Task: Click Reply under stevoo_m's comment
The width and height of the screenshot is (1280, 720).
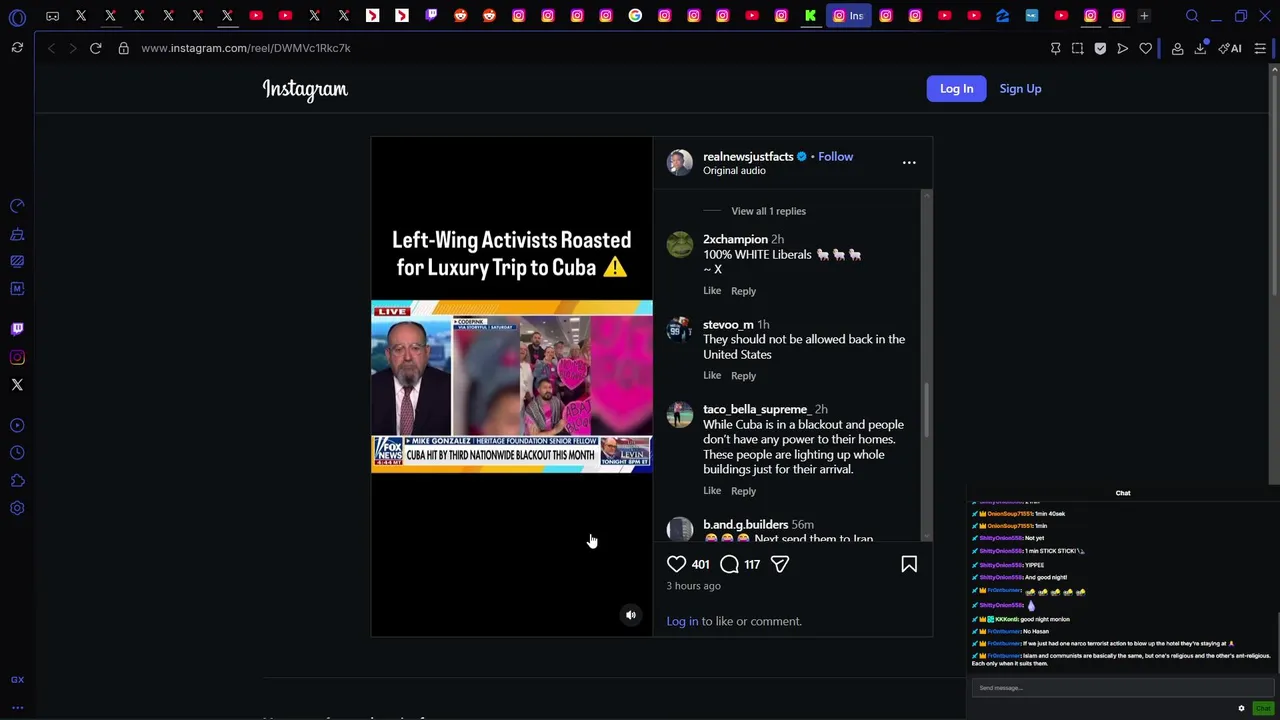Action: point(743,376)
